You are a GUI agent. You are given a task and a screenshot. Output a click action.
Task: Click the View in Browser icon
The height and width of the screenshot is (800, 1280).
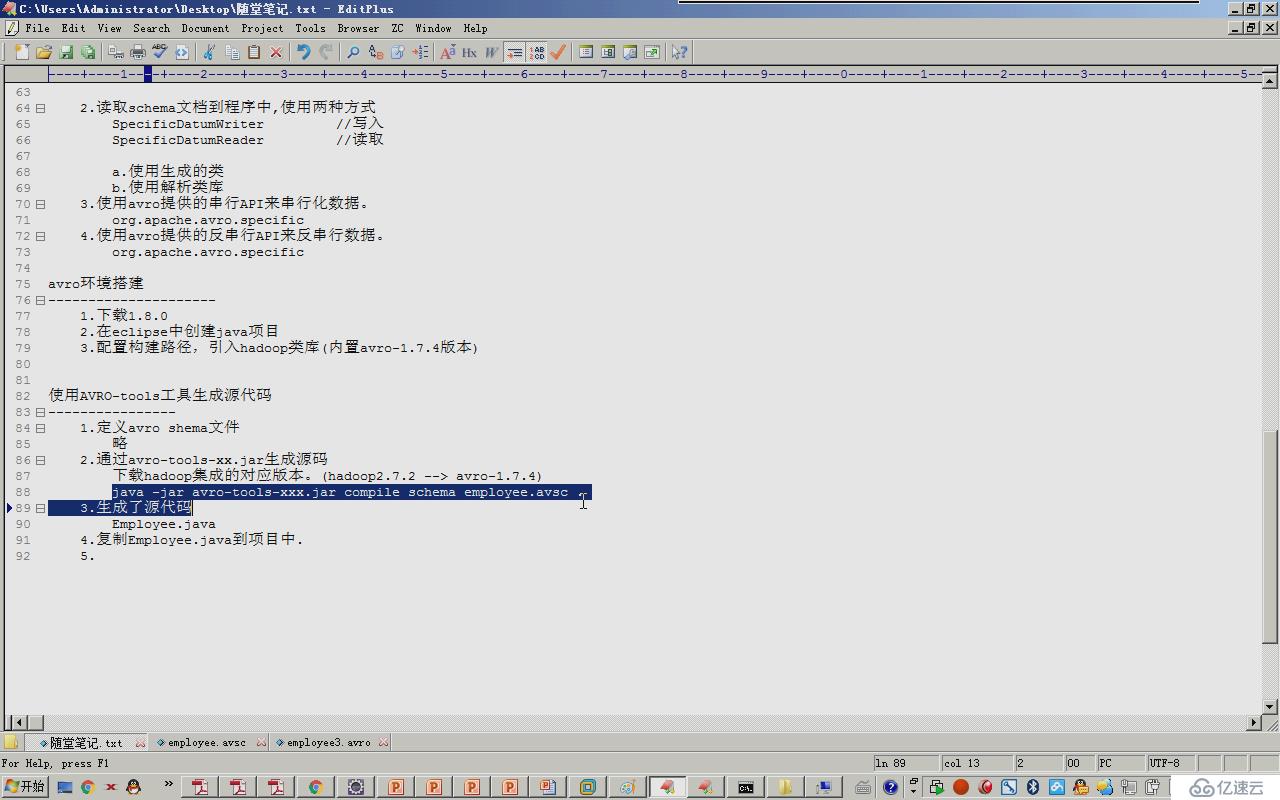pos(182,52)
